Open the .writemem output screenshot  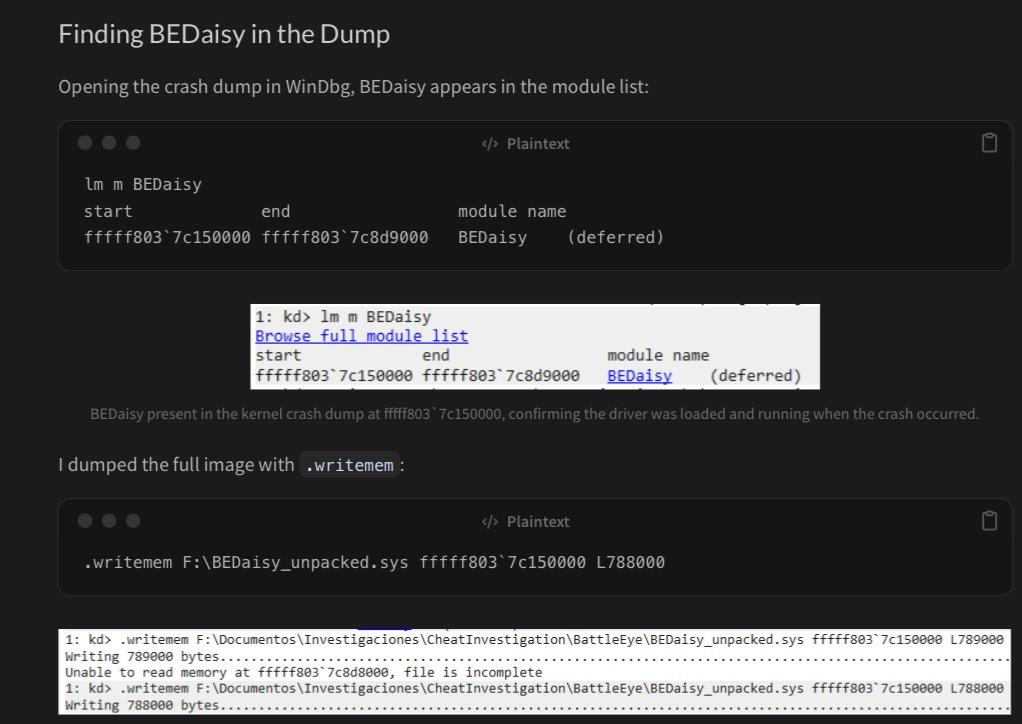534,672
